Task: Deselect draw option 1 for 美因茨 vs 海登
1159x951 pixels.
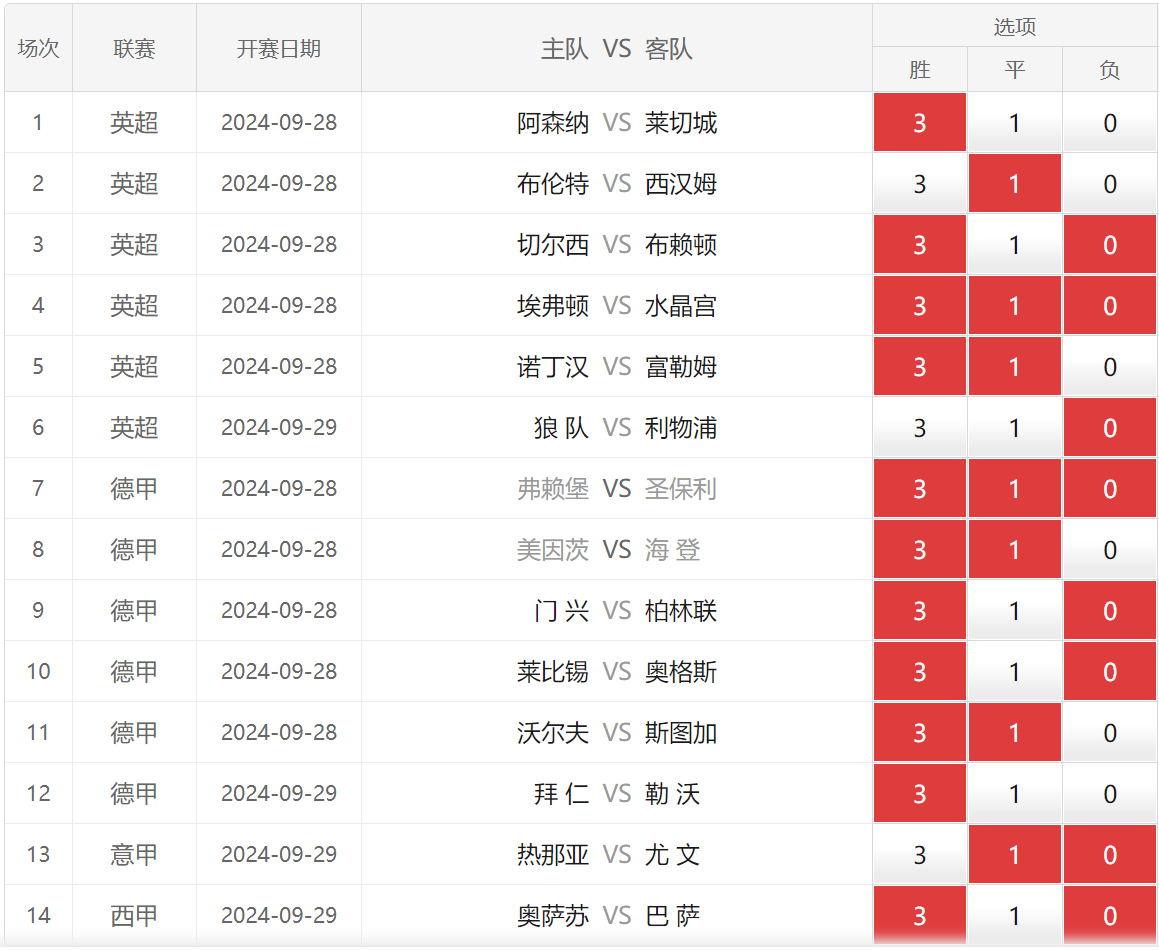Action: 1014,550
